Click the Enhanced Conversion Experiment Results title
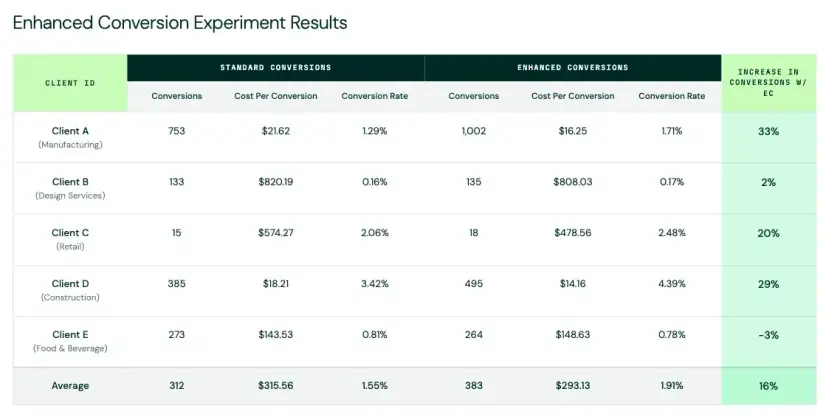826x417 pixels. 180,23
